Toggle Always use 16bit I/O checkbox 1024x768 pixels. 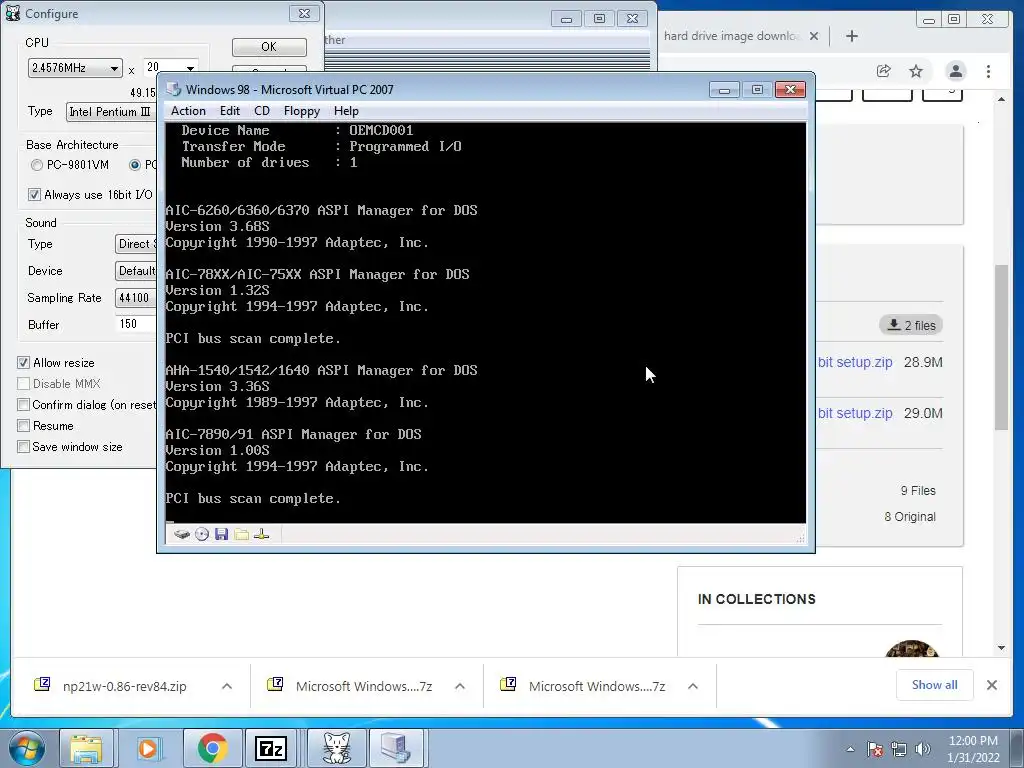34,195
